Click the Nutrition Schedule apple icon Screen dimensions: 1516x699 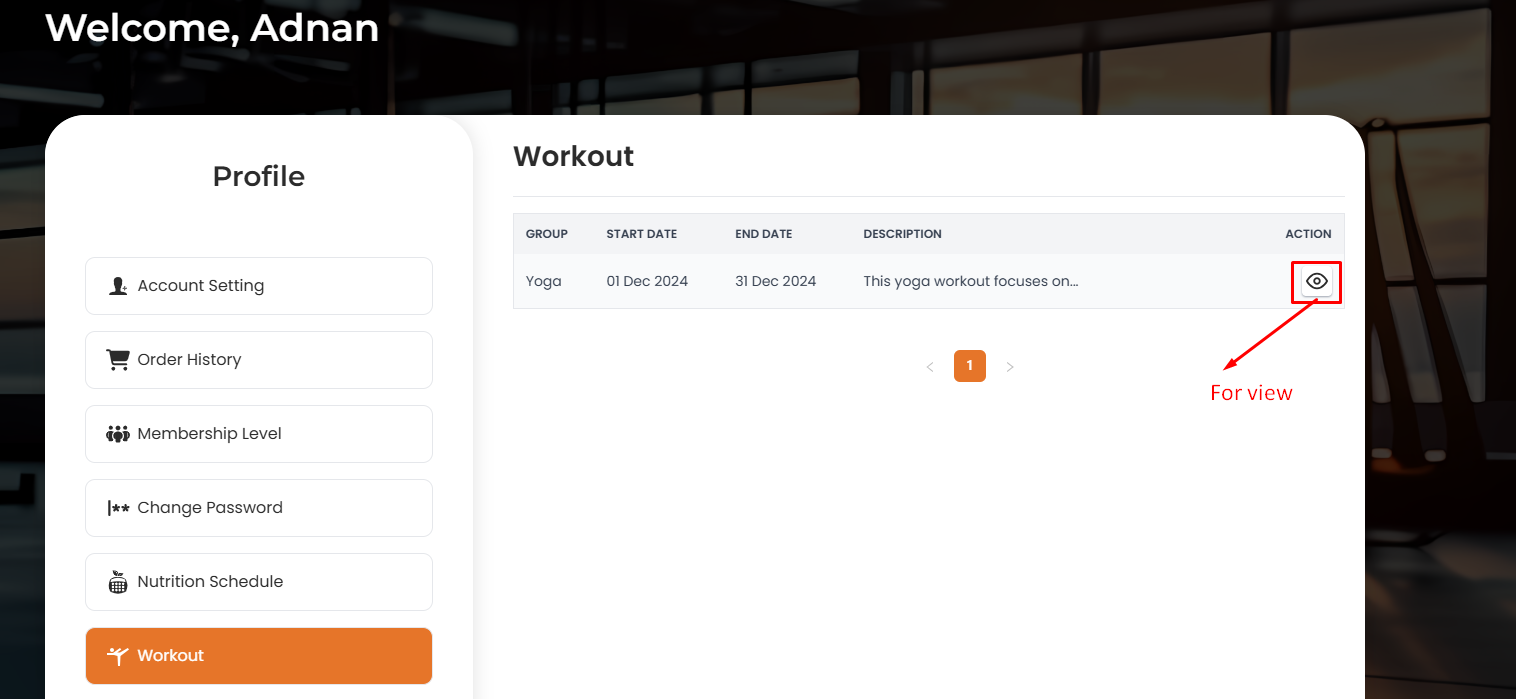(118, 581)
